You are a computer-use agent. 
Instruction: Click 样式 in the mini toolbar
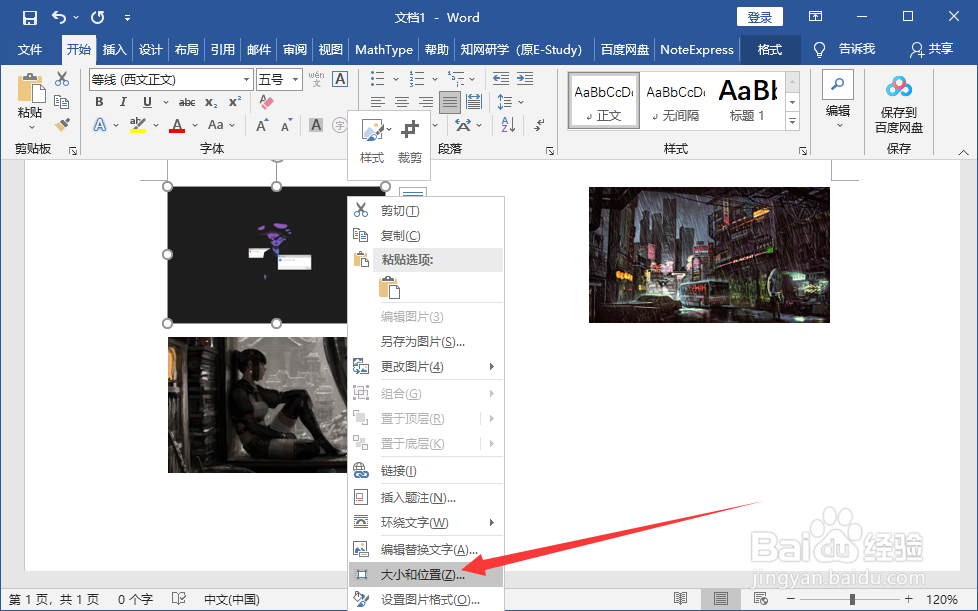tap(372, 141)
